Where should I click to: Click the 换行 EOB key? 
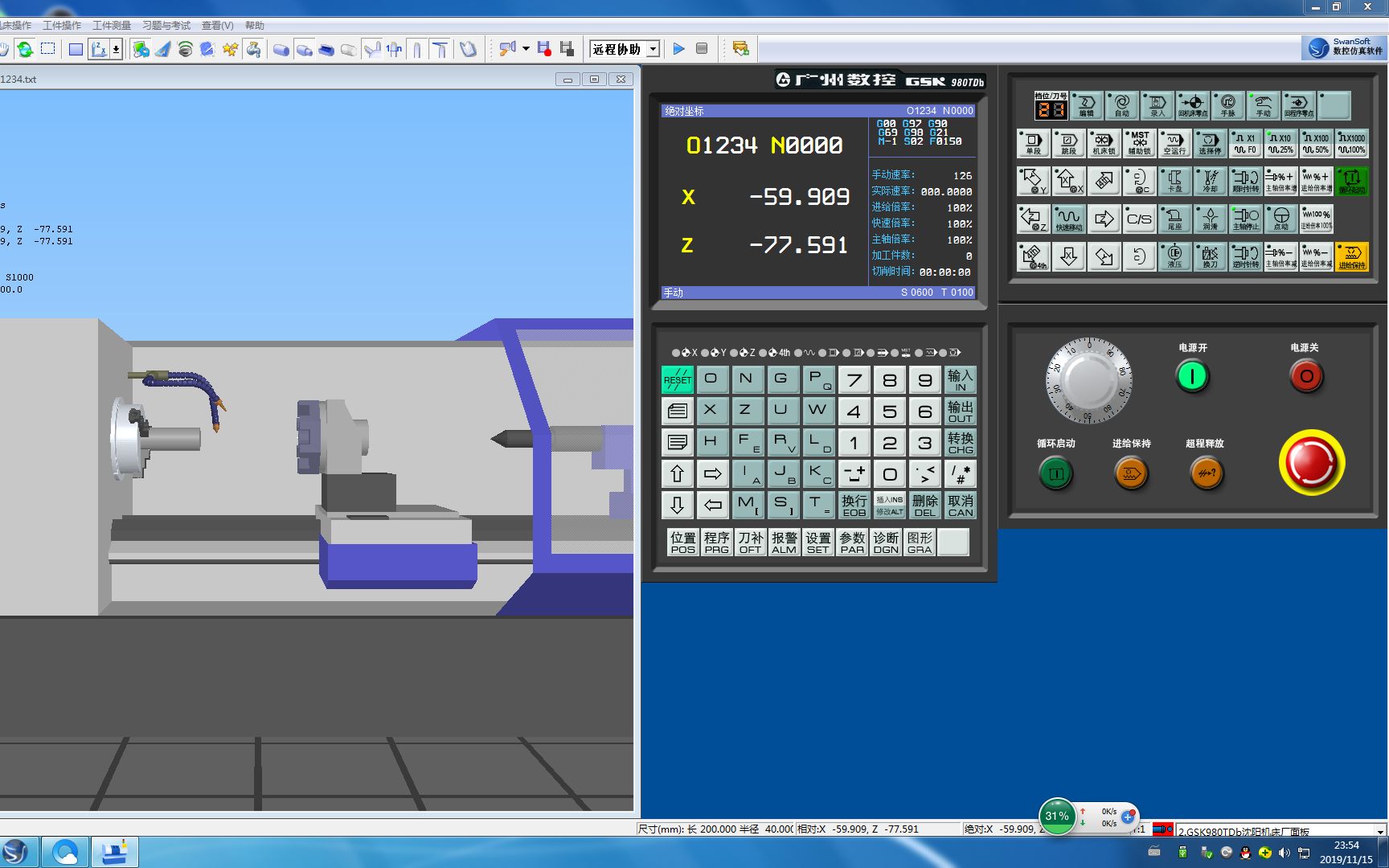coord(854,505)
